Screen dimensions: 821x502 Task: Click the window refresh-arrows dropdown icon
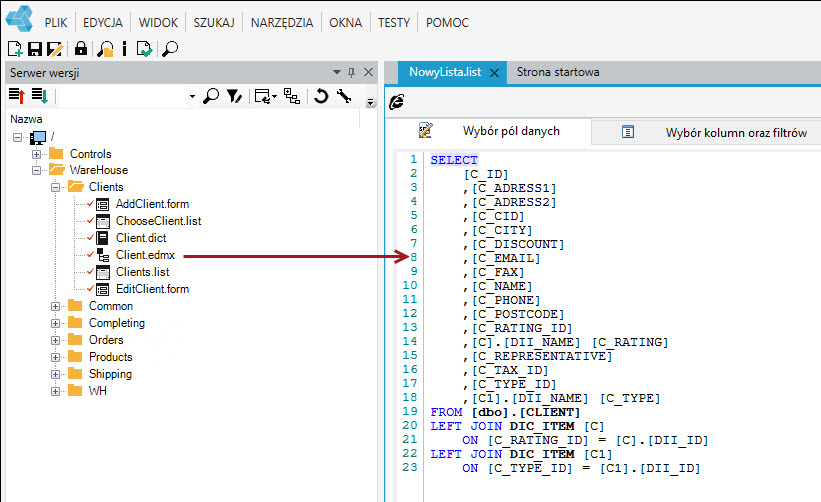point(265,96)
